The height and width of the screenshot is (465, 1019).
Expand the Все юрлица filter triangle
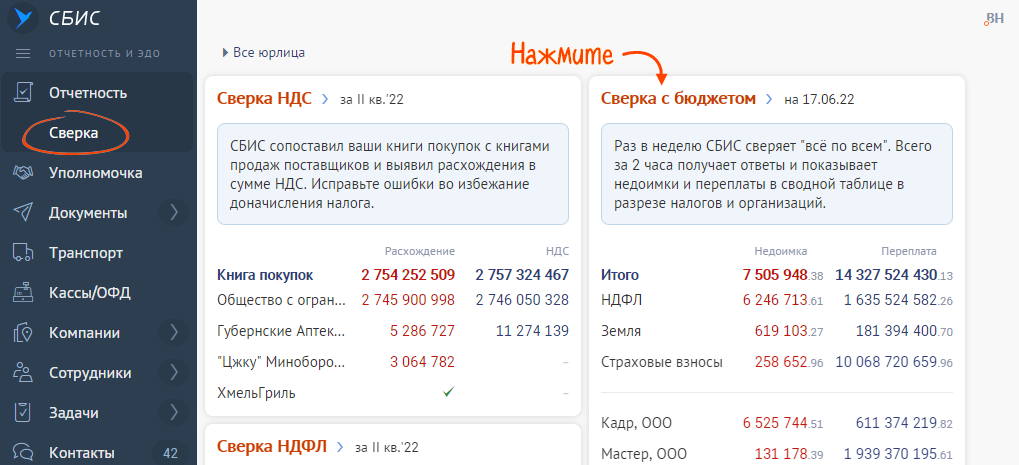pyautogui.click(x=225, y=53)
